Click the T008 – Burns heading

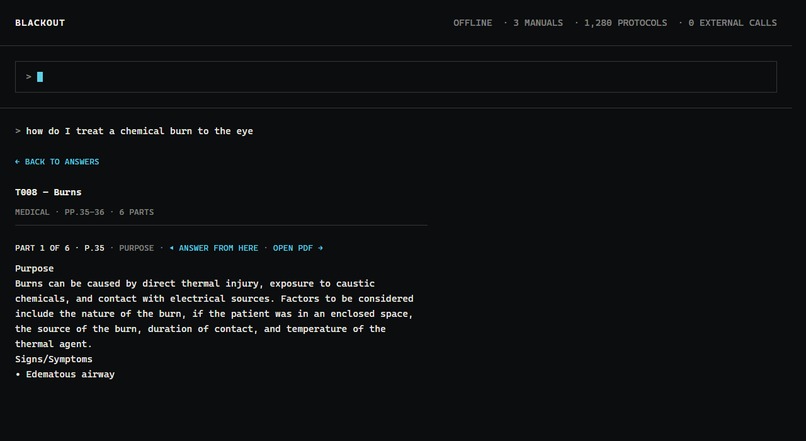click(48, 192)
